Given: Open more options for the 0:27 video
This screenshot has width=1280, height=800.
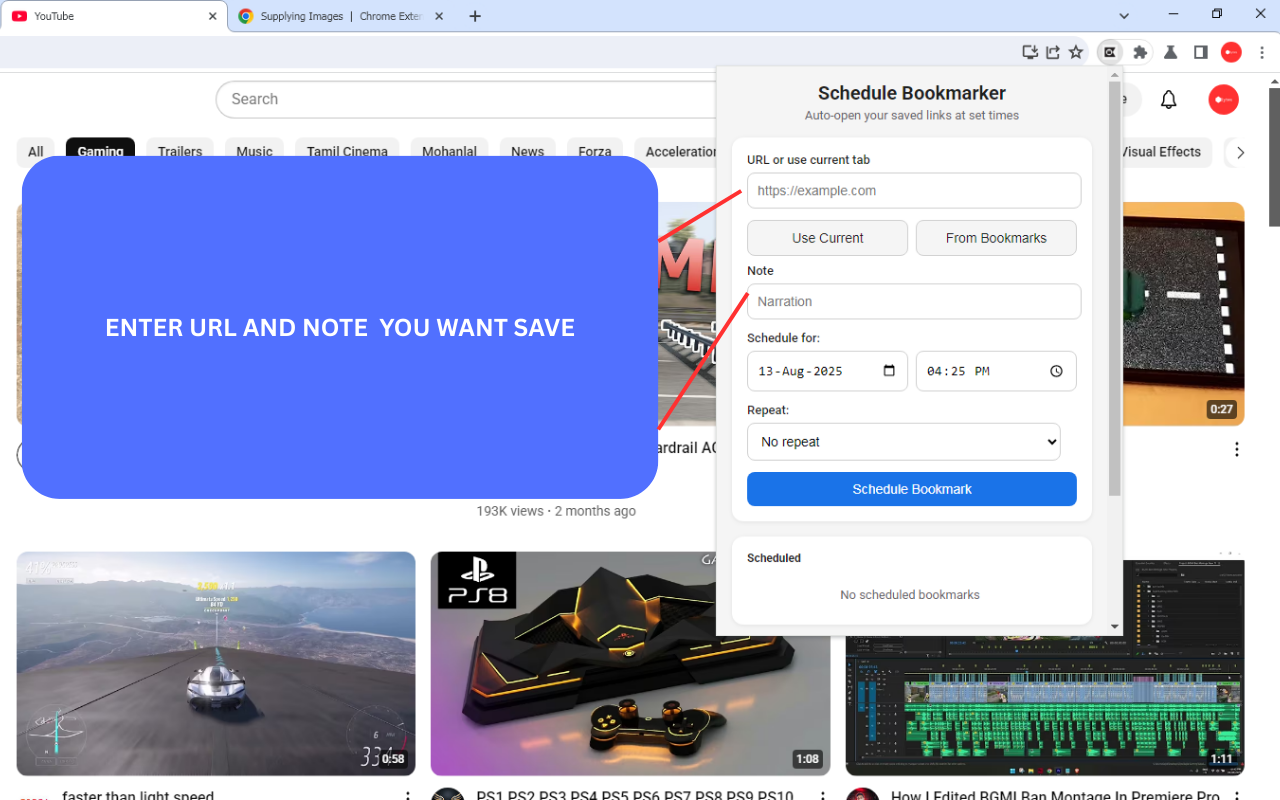Looking at the screenshot, I should point(1237,449).
